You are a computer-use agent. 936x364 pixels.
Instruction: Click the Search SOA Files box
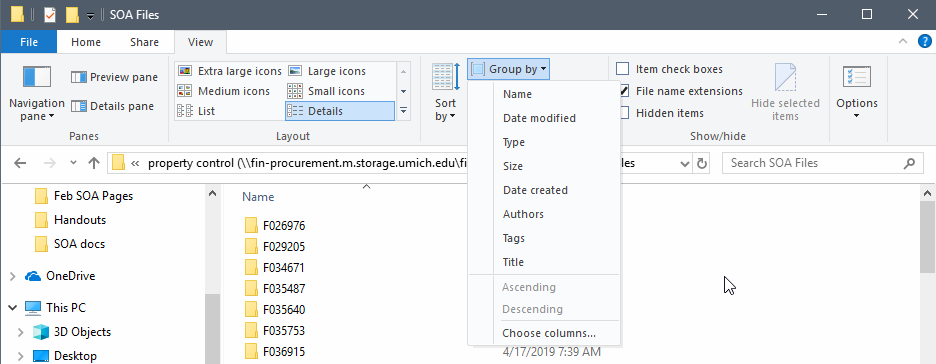point(816,163)
